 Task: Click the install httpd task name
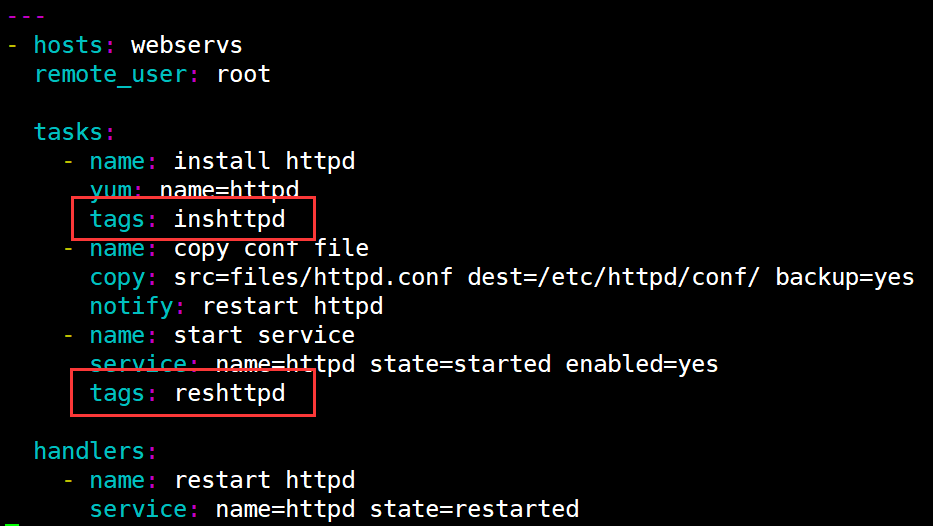(x=264, y=161)
